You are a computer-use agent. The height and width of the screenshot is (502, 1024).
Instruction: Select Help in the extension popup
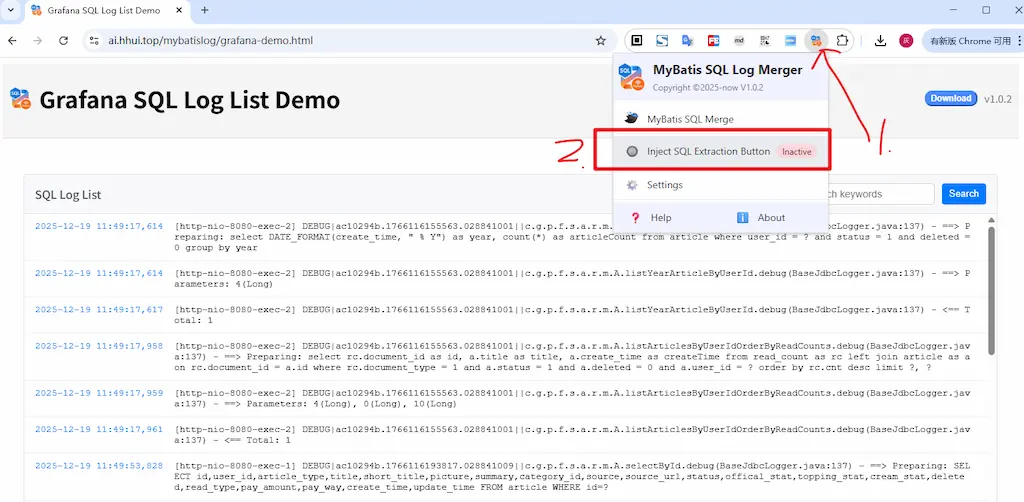click(661, 217)
